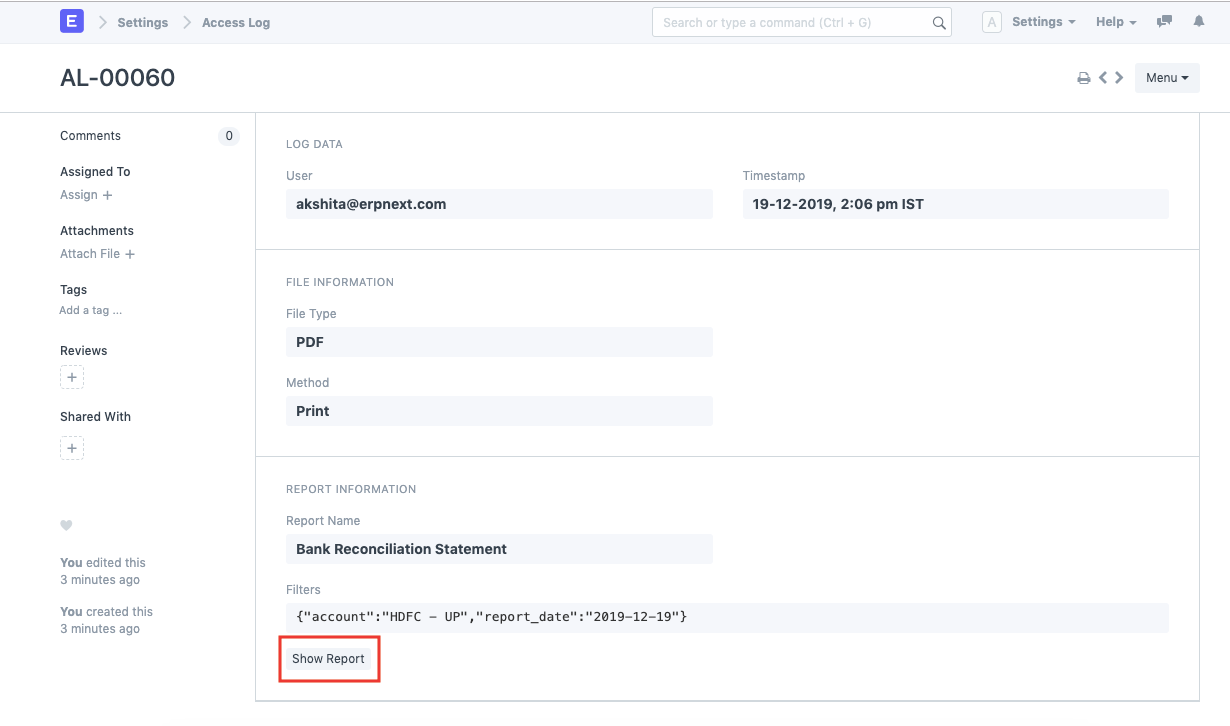Open the Settings dropdown in navbar
This screenshot has height=726, width=1230.
pyautogui.click(x=1043, y=21)
